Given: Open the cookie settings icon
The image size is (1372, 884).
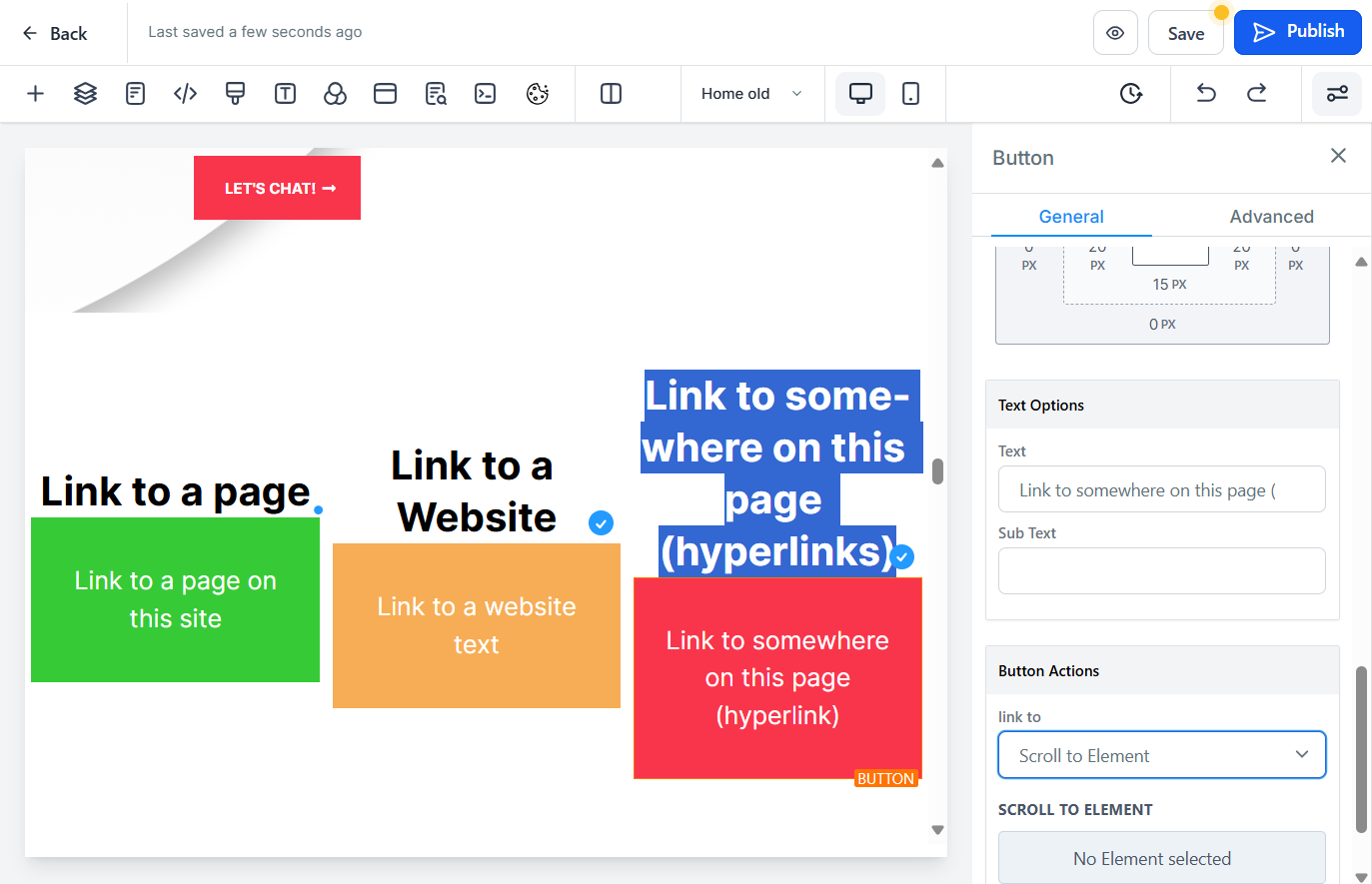Looking at the screenshot, I should click(x=538, y=94).
